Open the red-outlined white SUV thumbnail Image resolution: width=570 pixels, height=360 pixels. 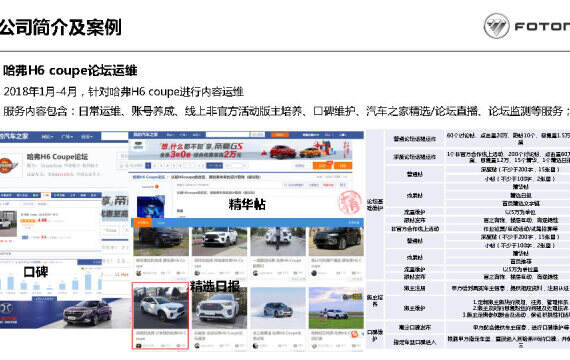point(160,316)
